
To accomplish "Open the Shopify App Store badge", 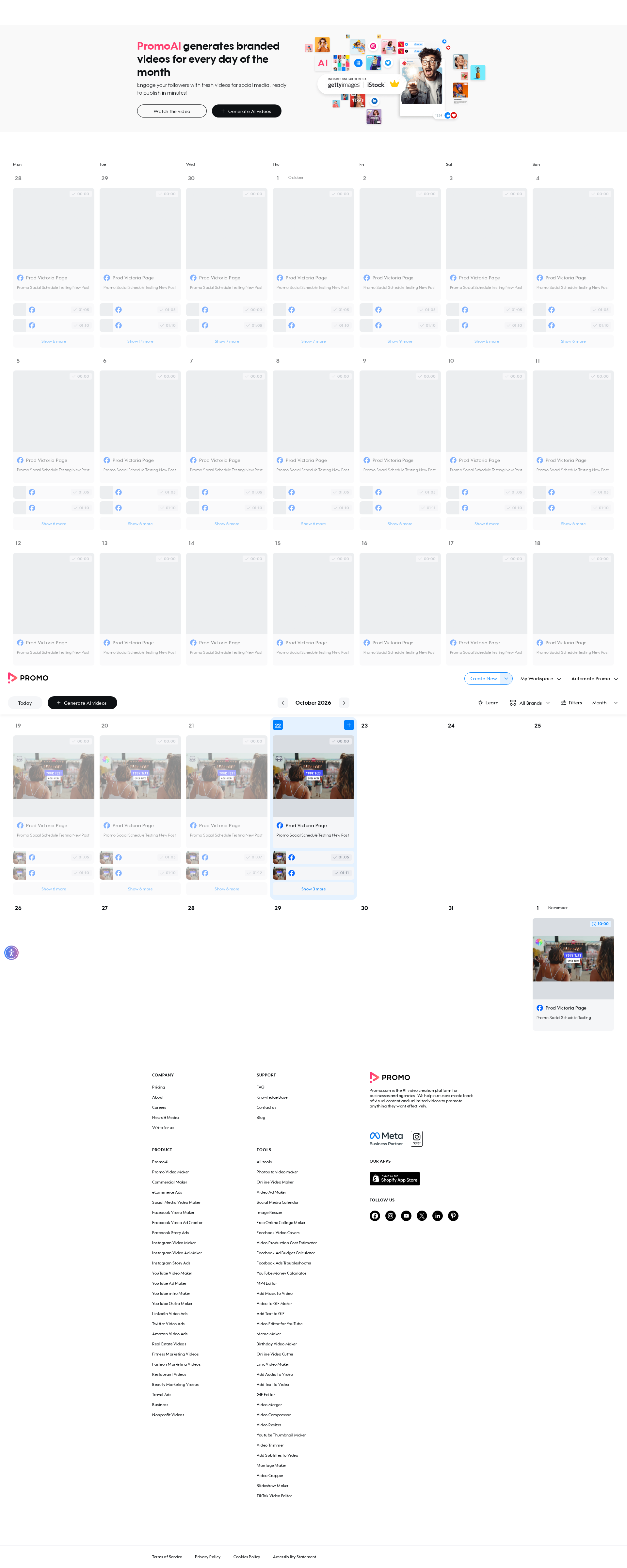I will pyautogui.click(x=394, y=1178).
